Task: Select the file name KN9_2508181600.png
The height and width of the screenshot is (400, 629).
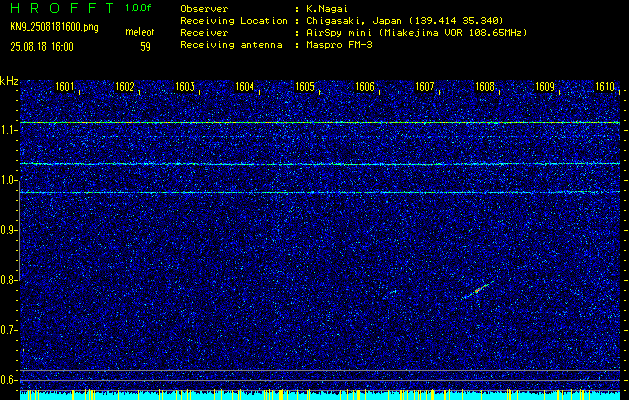Action: [x=54, y=28]
